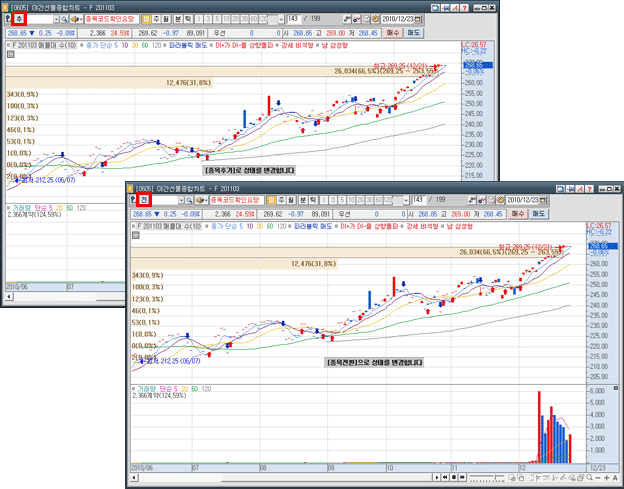Click the red-blue line chart icon in front window toolbar

pos(481,200)
